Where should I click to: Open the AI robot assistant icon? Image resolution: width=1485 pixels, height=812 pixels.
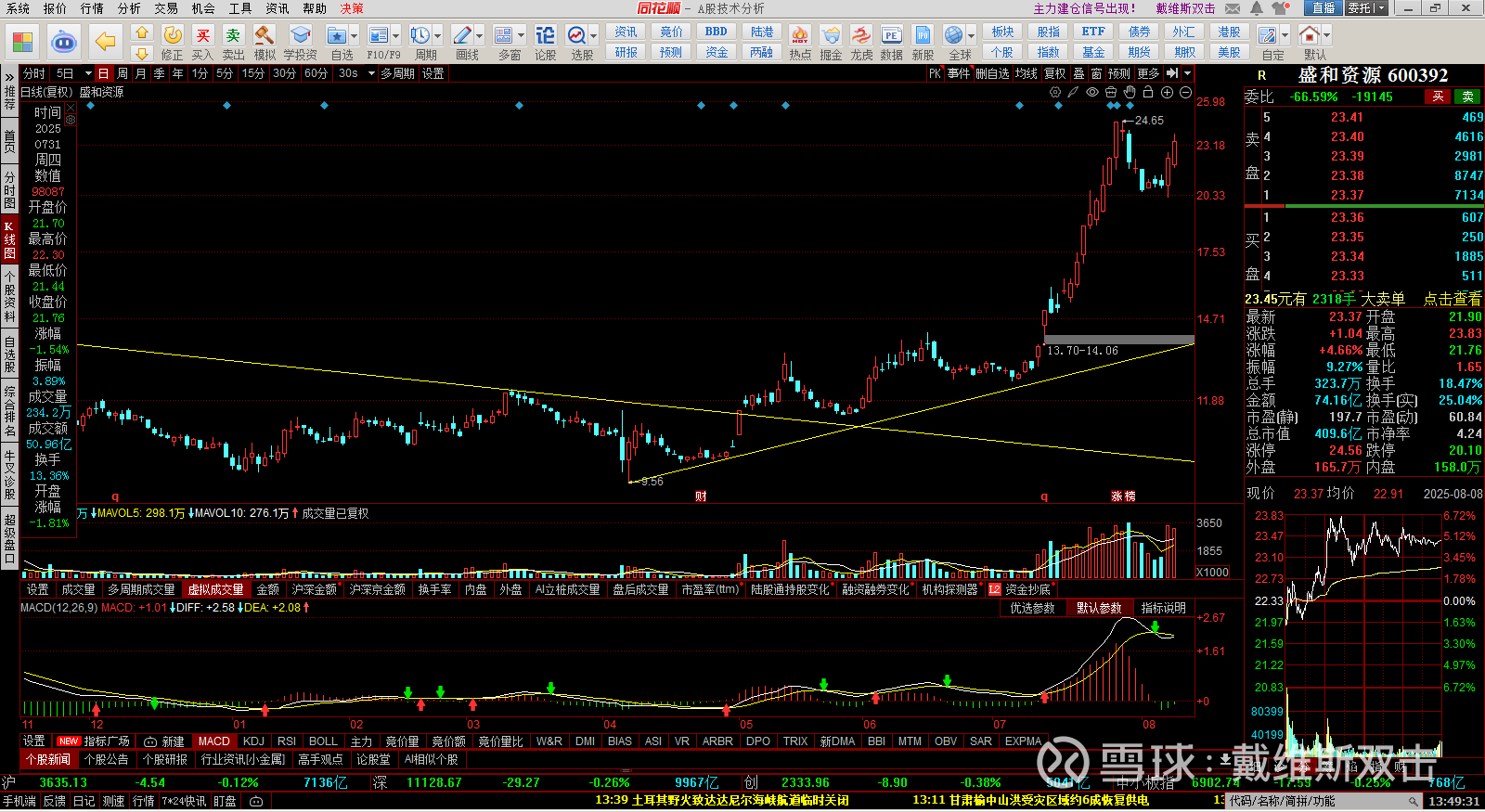pyautogui.click(x=63, y=42)
